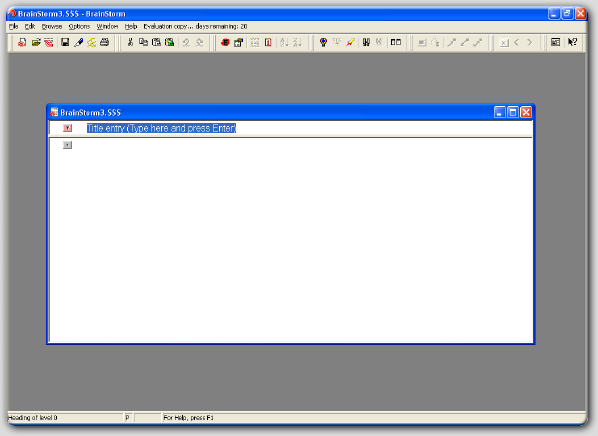Screen dimensions: 598x436
Task: Click the red numbered page icon
Action: (268, 42)
